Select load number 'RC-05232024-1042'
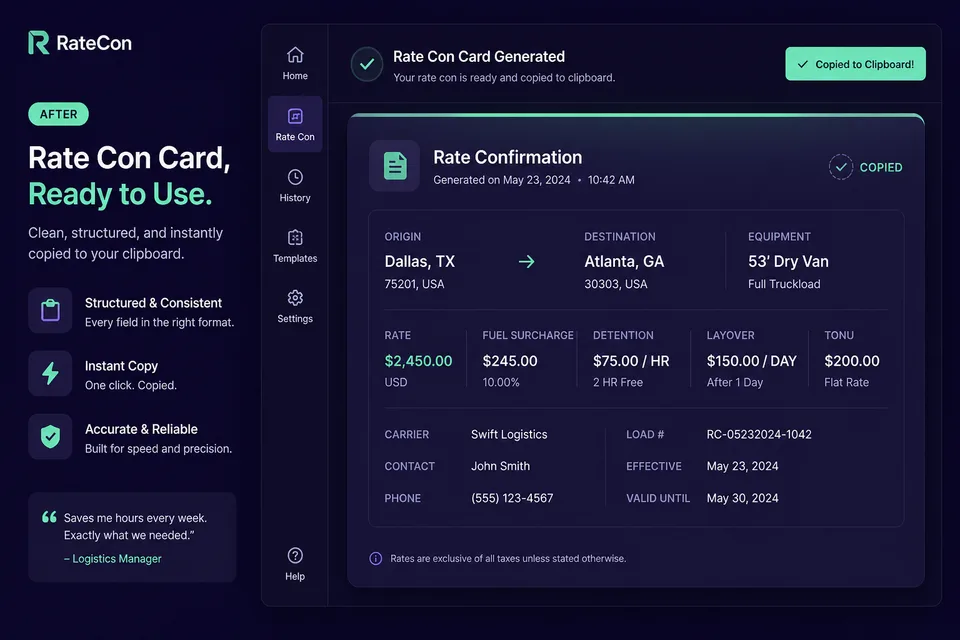Viewport: 960px width, 640px height. tap(759, 434)
